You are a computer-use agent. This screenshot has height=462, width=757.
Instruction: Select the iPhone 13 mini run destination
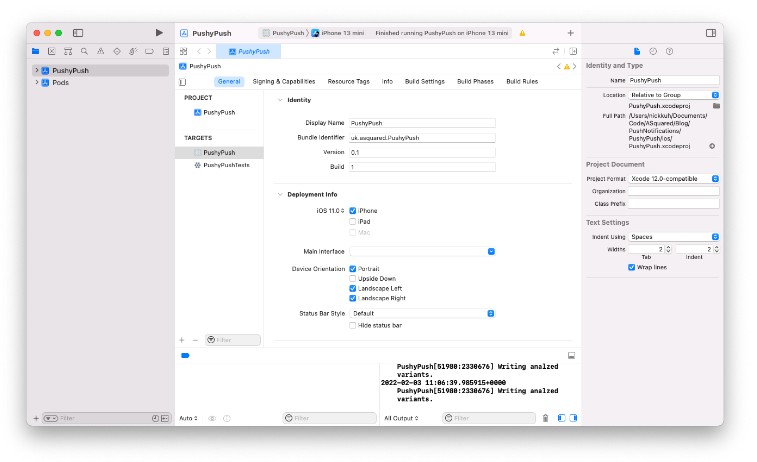click(x=337, y=33)
